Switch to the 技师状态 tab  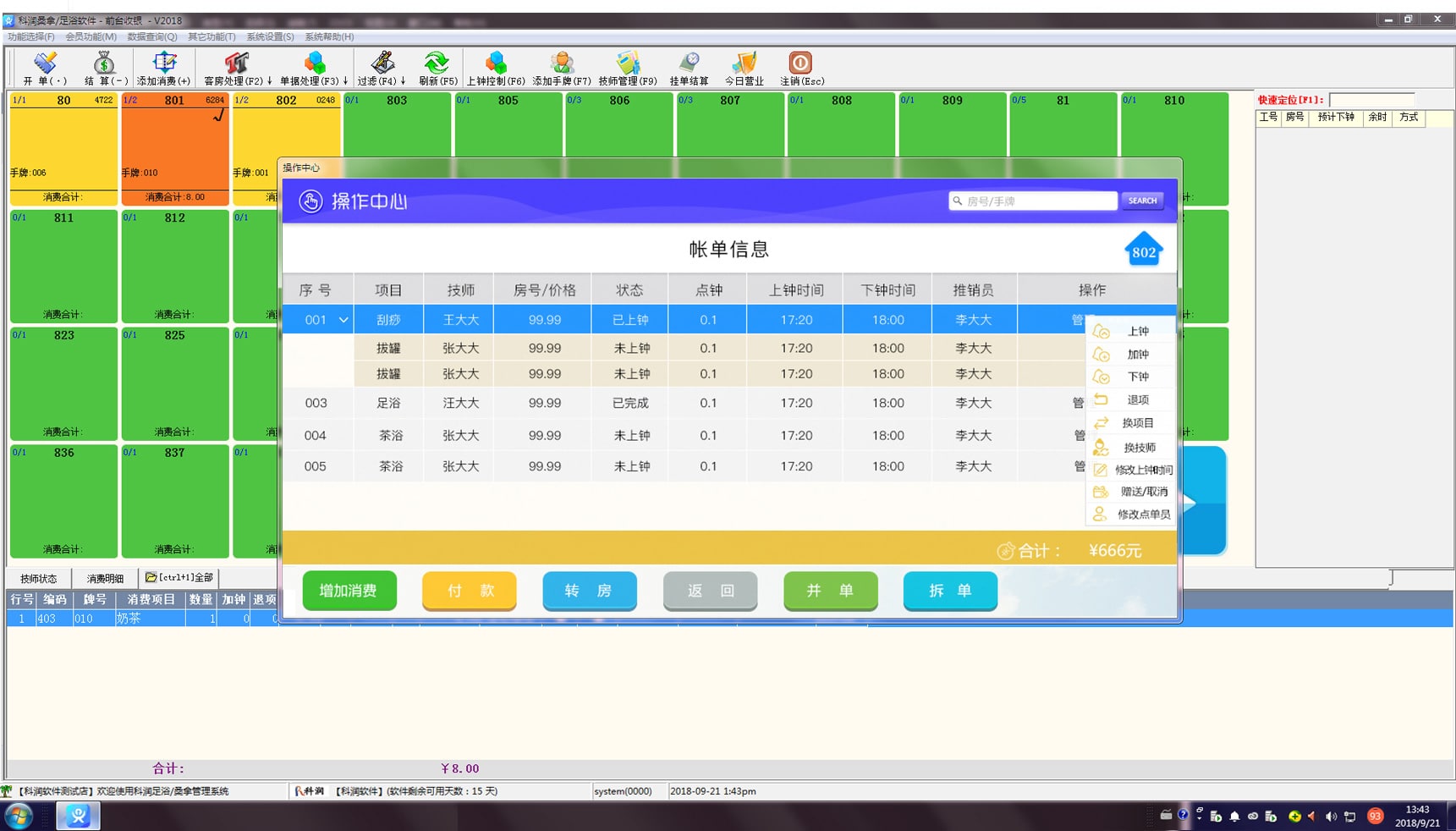[x=39, y=579]
